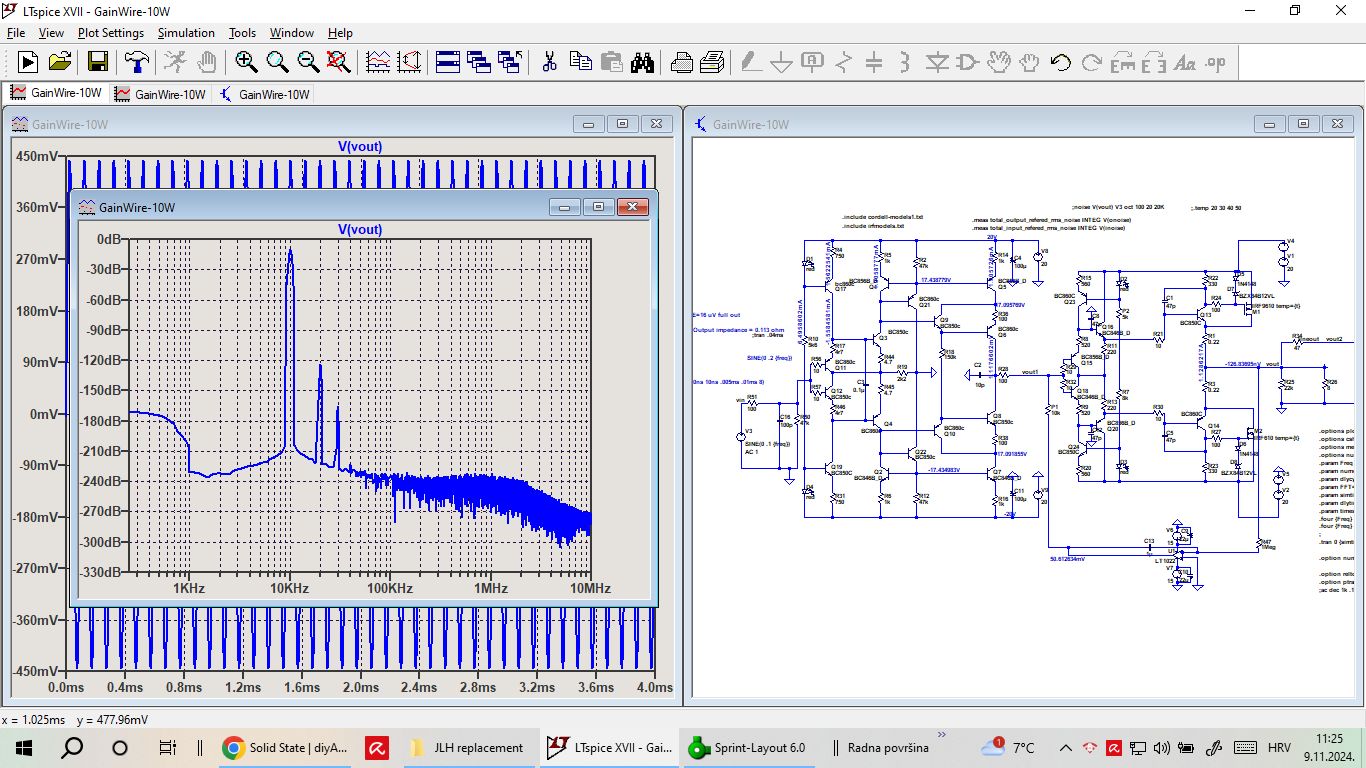Viewport: 1366px width, 768px height.
Task: Select the Diode component tool
Action: 936,62
